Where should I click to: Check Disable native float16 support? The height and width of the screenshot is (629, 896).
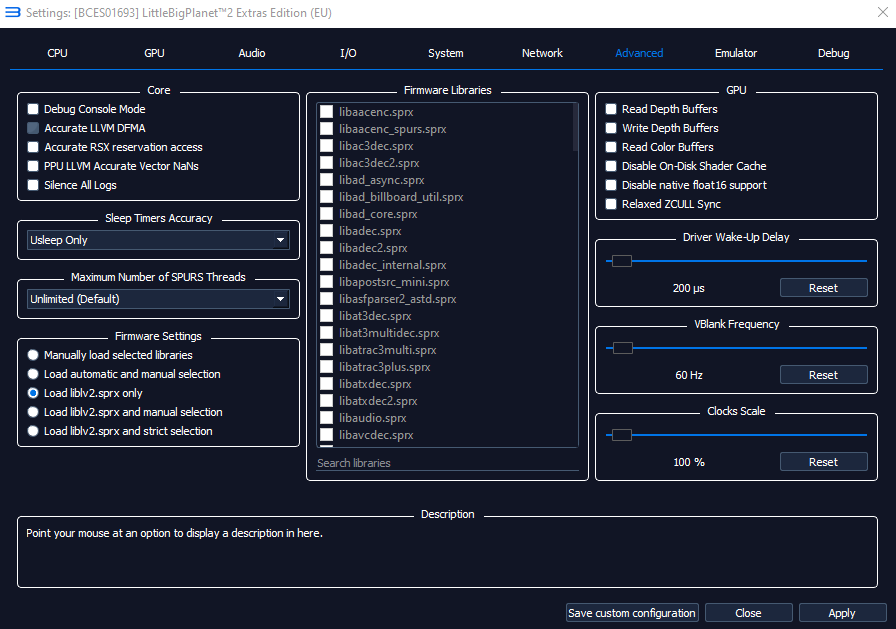click(611, 185)
